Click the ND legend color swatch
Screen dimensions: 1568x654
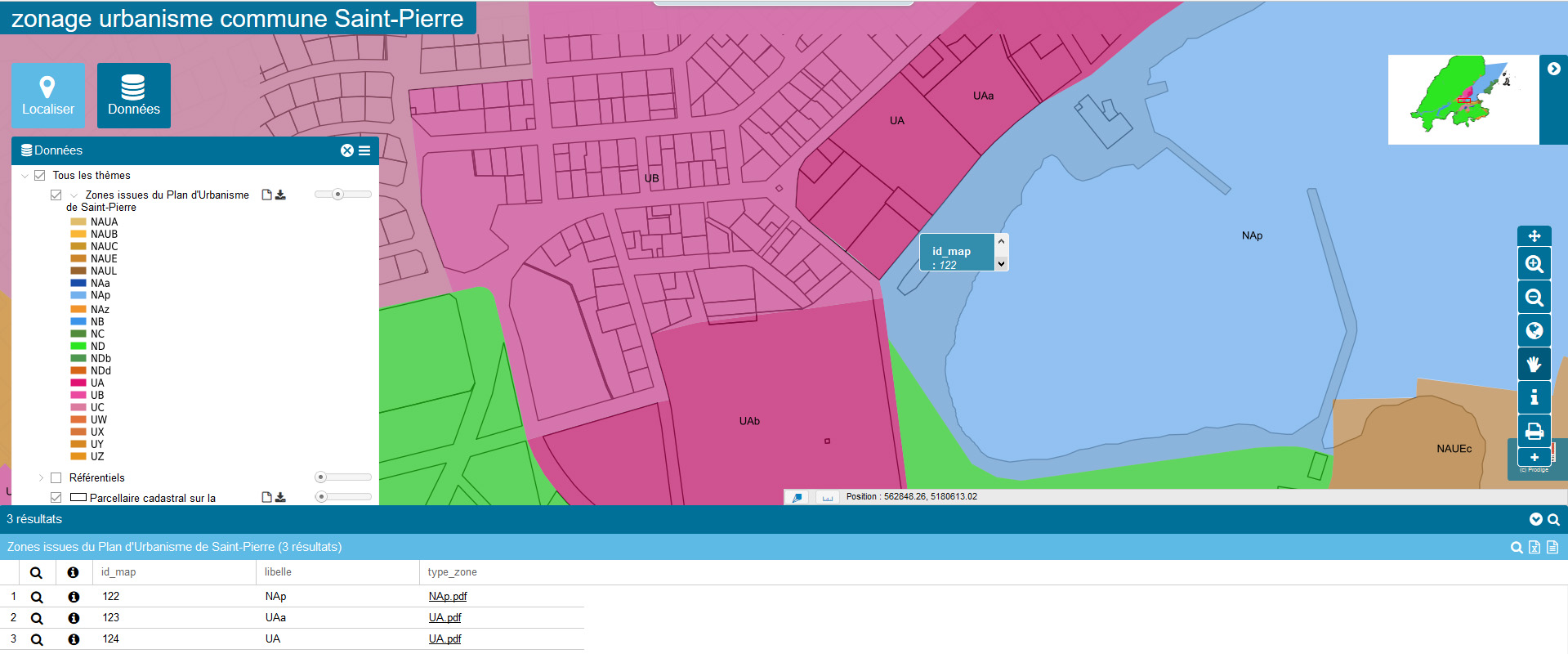tap(78, 346)
